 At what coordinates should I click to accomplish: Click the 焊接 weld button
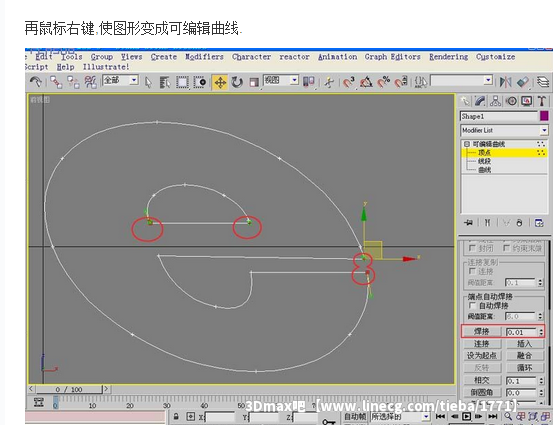pyautogui.click(x=482, y=332)
